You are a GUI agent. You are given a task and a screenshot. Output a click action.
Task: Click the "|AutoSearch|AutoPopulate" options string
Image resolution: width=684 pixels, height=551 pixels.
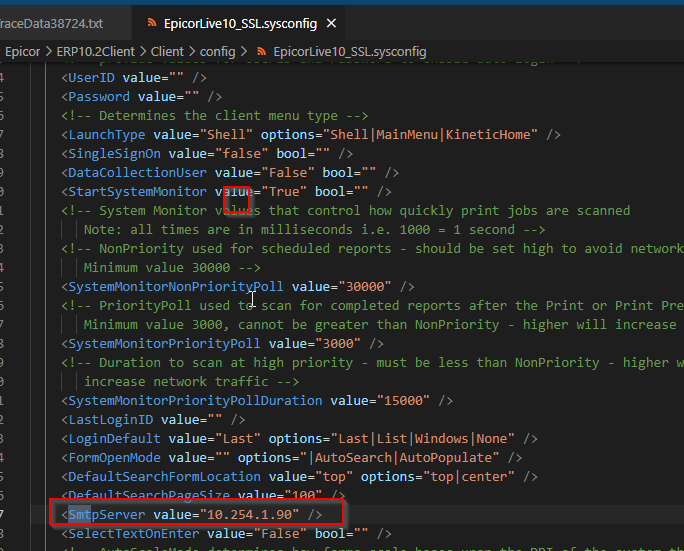point(399,458)
